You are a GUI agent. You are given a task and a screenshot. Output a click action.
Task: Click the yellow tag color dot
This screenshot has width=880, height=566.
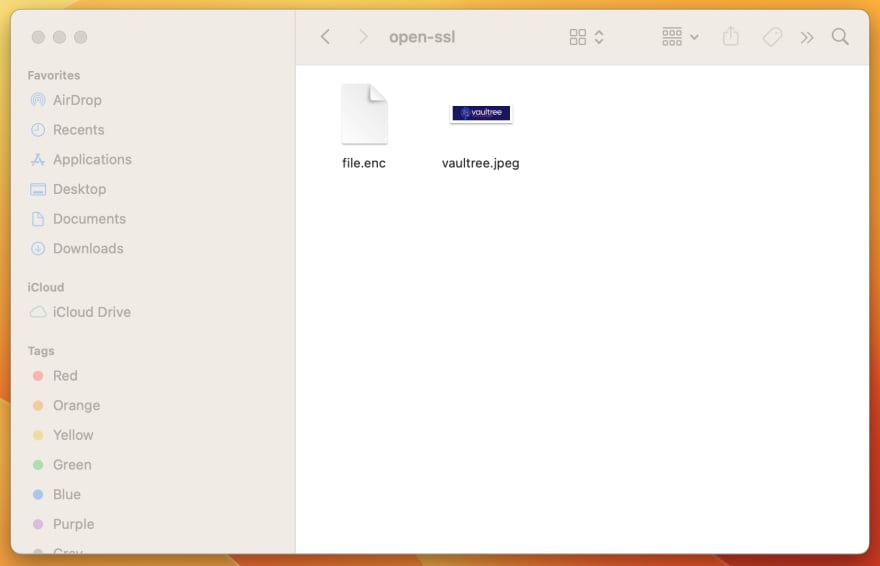(38, 435)
